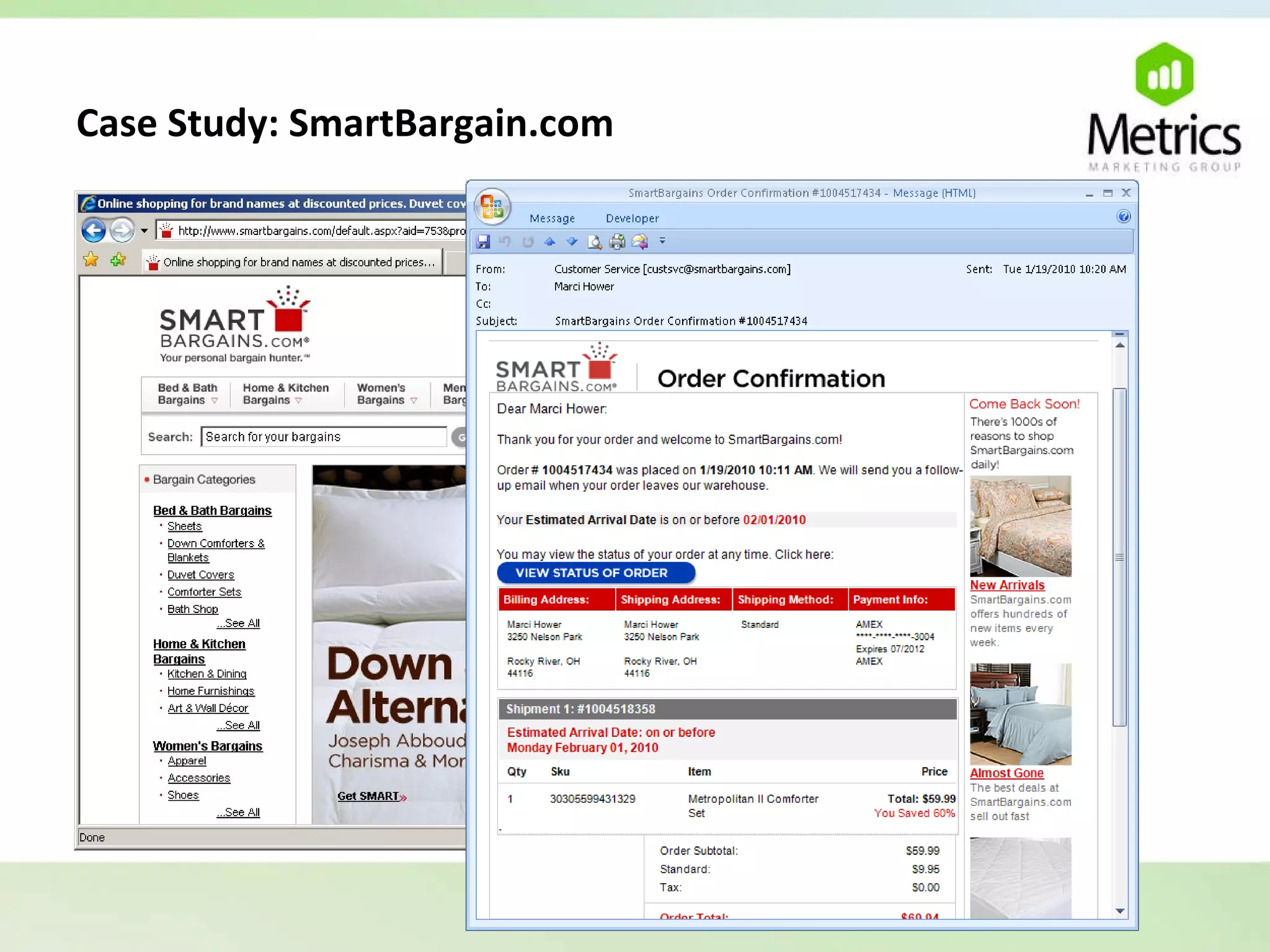Open Print Preview icon in message toolbar
Image resolution: width=1270 pixels, height=952 pixels.
594,242
